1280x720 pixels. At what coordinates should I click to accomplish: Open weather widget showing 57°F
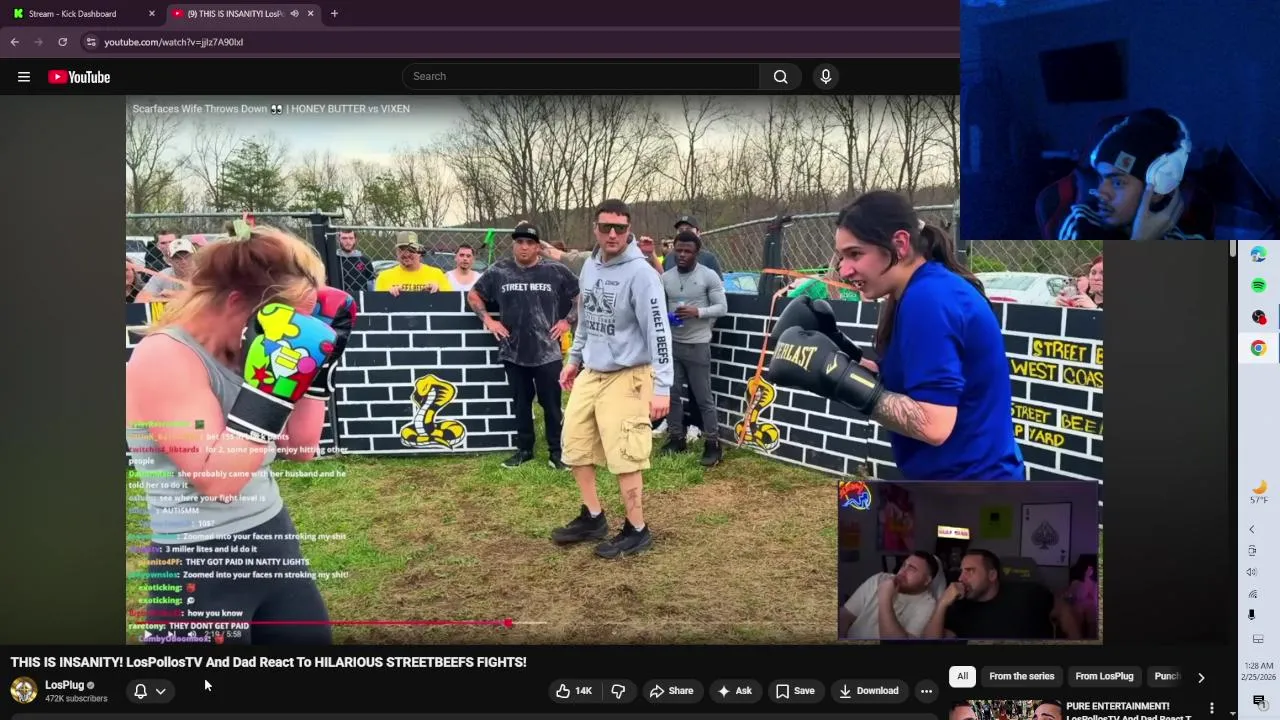coord(1258,492)
